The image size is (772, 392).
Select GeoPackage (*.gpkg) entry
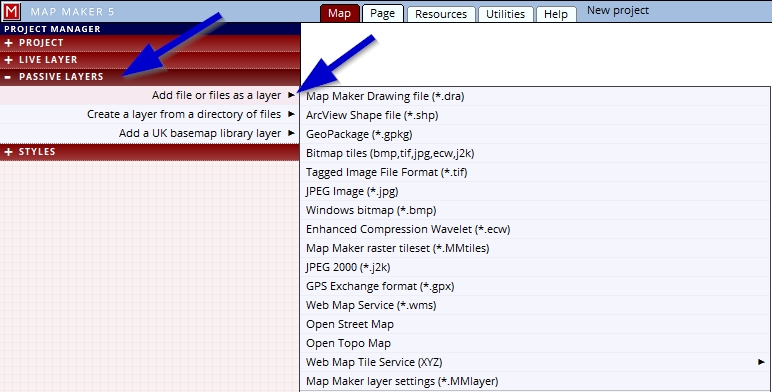tap(535, 134)
